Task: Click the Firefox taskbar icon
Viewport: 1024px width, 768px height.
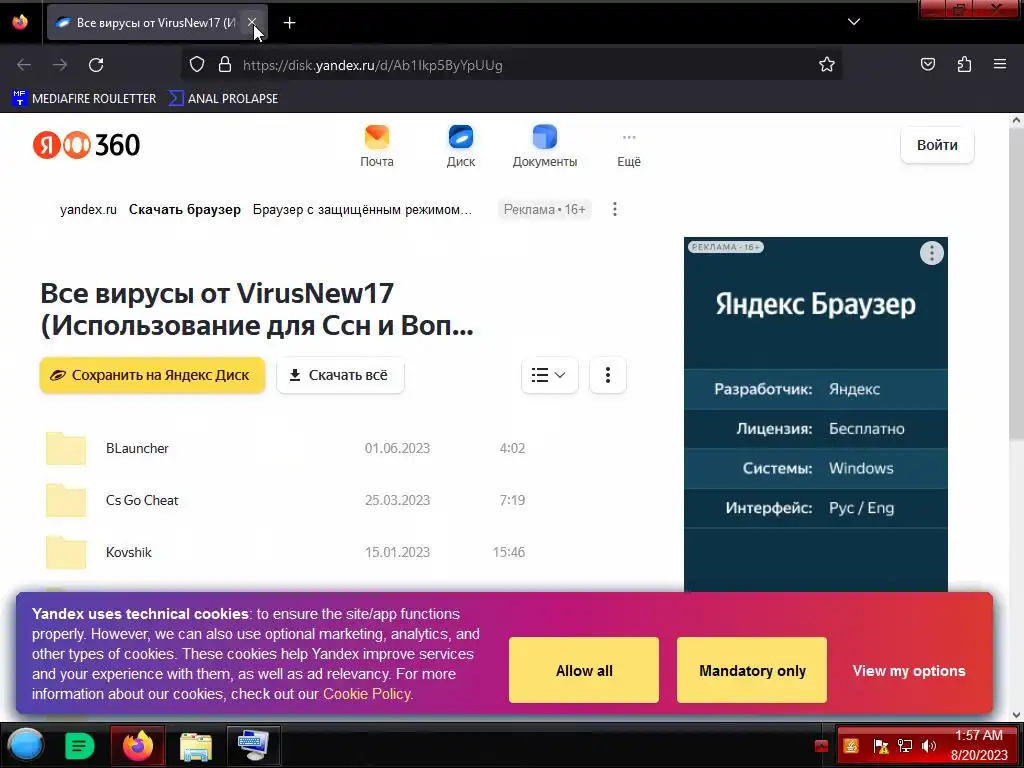Action: point(137,745)
